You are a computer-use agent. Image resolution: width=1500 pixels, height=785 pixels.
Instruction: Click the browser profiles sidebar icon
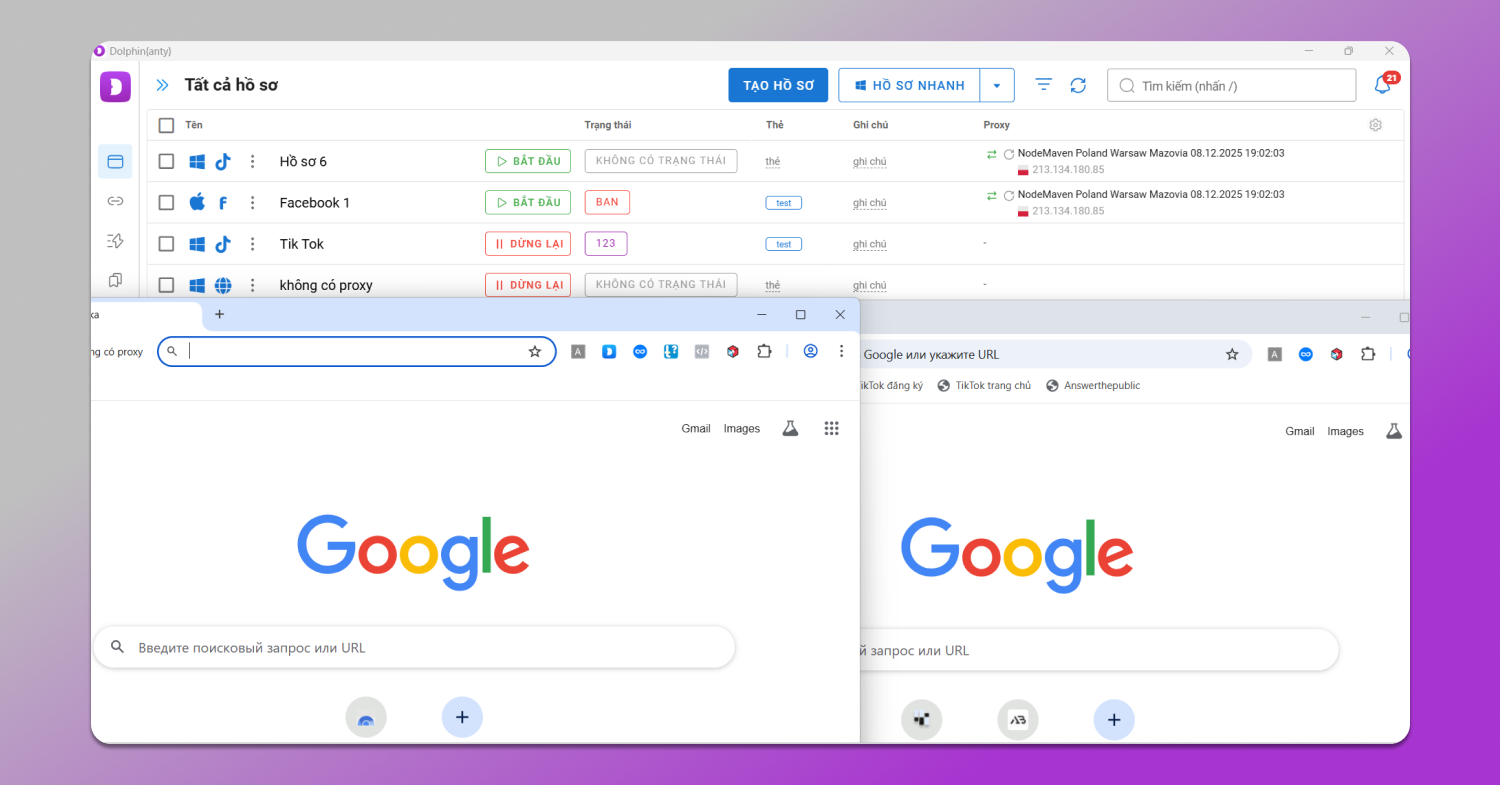pyautogui.click(x=115, y=161)
